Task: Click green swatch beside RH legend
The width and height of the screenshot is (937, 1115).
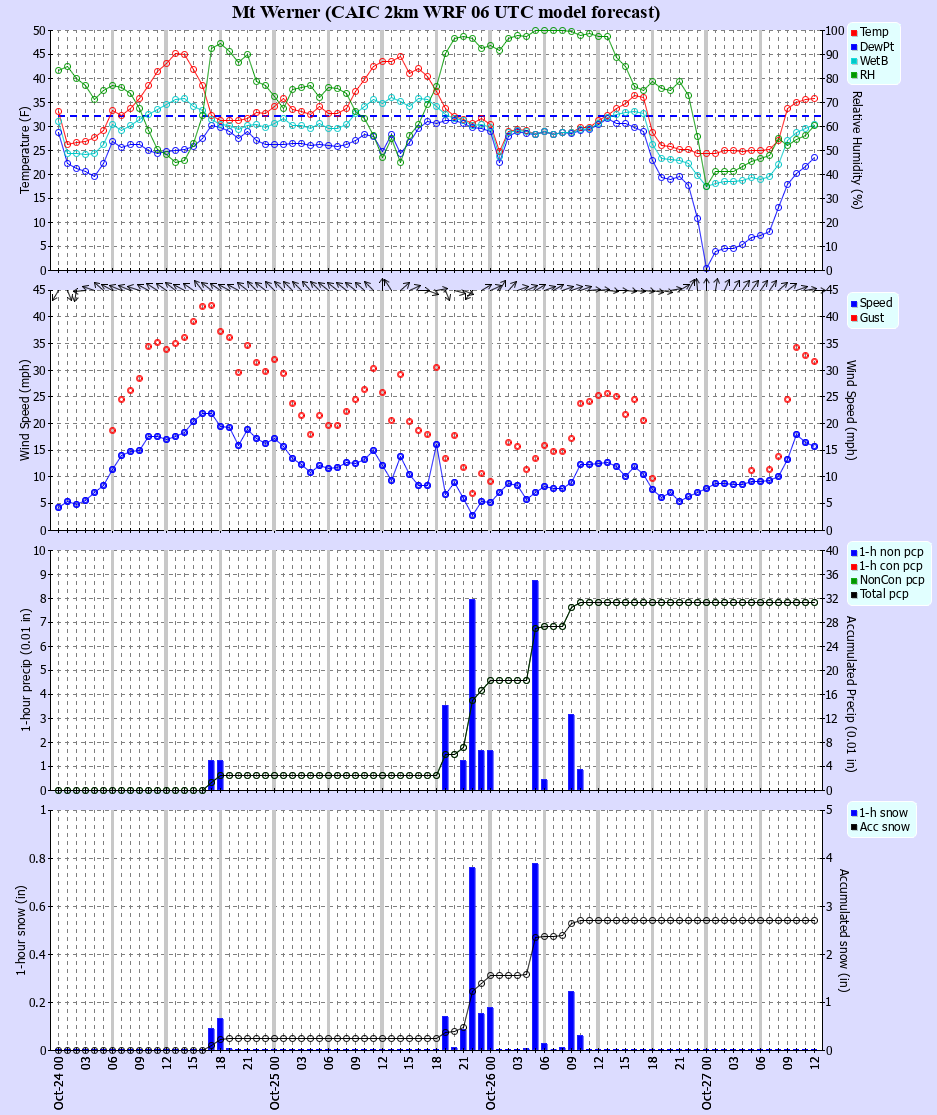Action: [854, 75]
